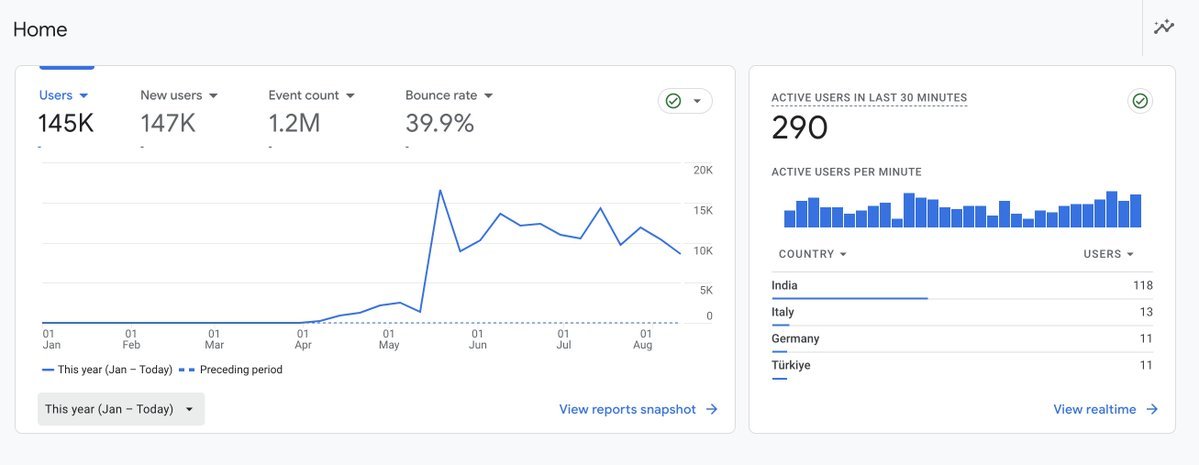The height and width of the screenshot is (465, 1199).
Task: Open View reports snapshot link
Action: pos(627,409)
